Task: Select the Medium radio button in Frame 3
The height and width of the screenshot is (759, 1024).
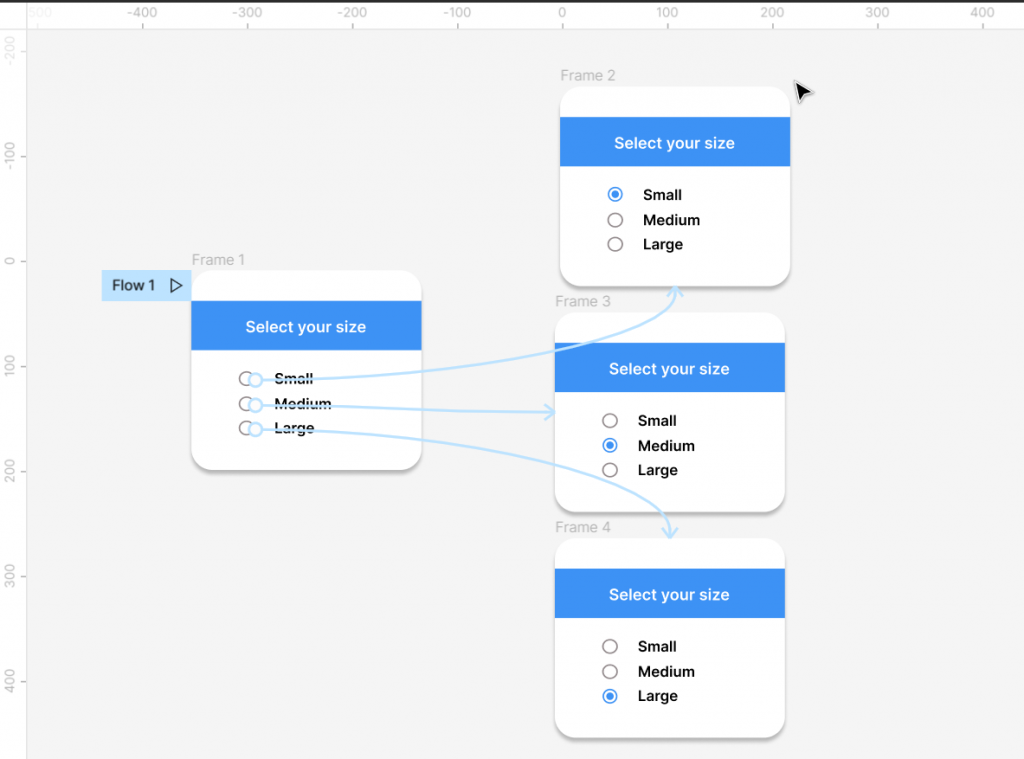Action: [x=610, y=445]
